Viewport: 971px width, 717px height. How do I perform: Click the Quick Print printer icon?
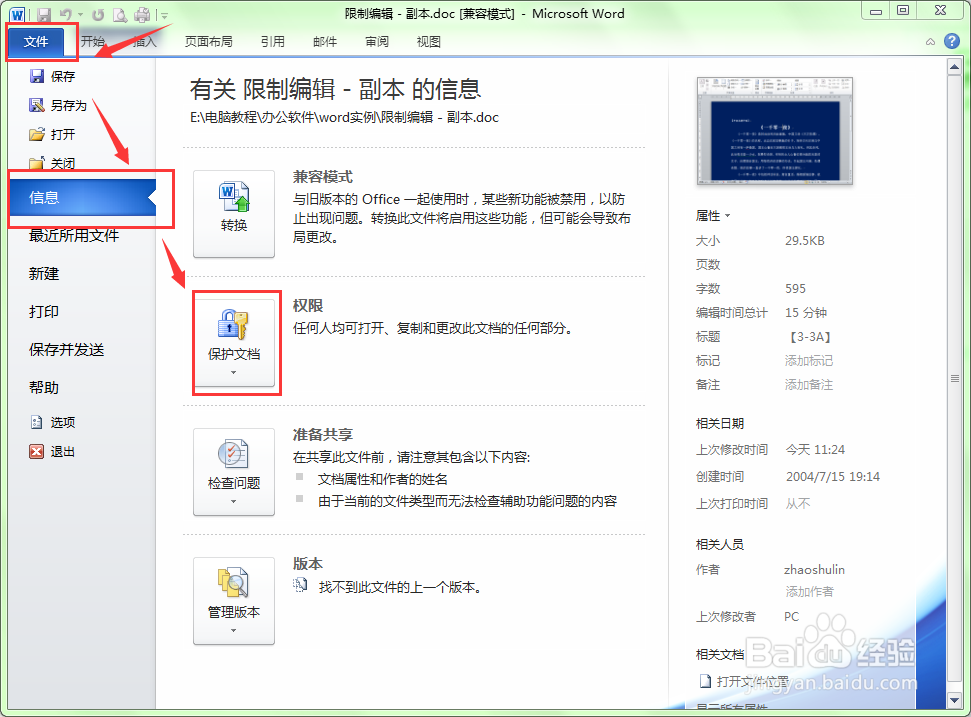(142, 14)
